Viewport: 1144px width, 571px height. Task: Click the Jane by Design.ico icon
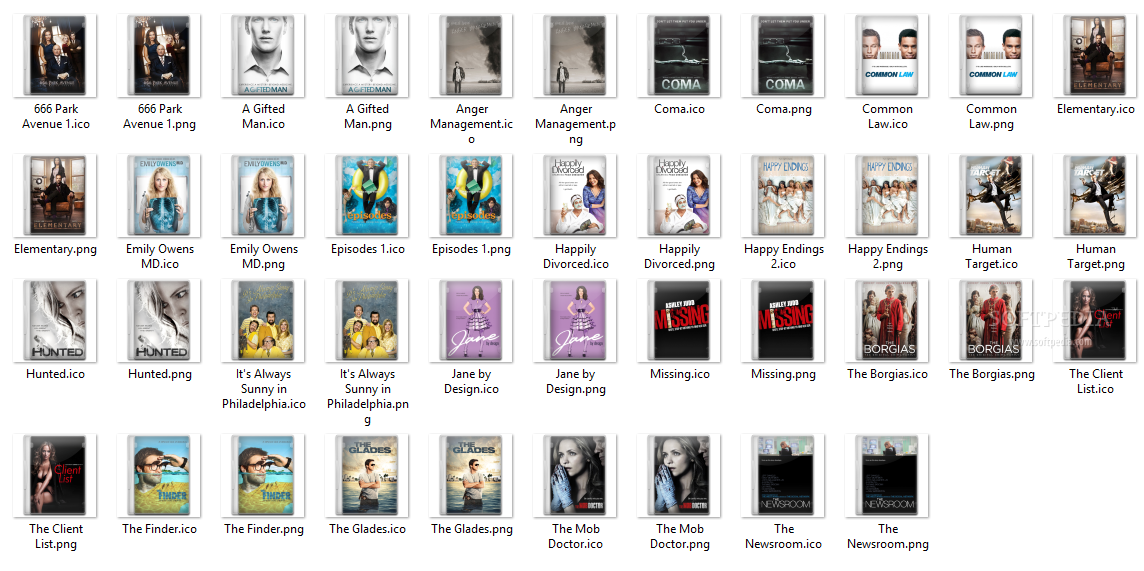[471, 321]
